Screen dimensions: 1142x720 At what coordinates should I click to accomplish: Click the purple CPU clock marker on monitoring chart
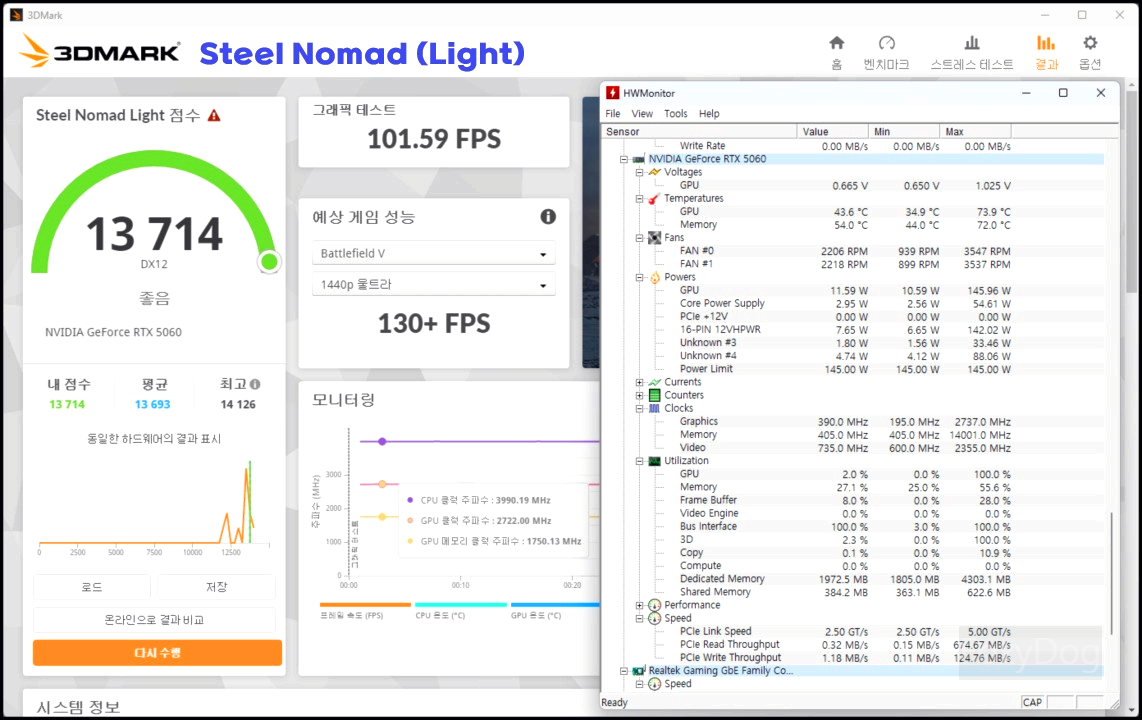(382, 441)
